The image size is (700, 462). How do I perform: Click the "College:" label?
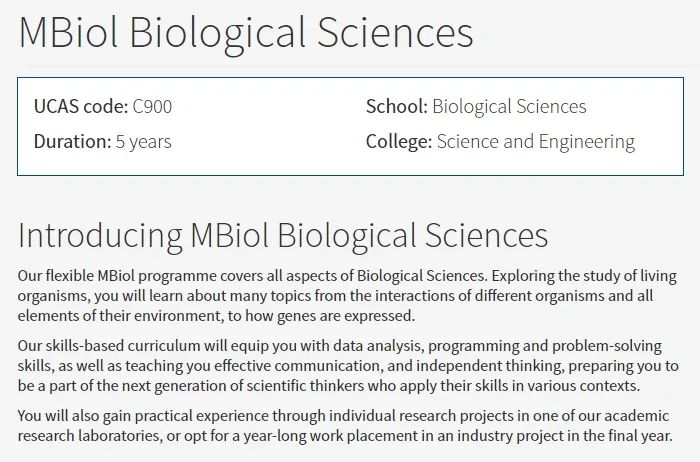click(x=399, y=142)
